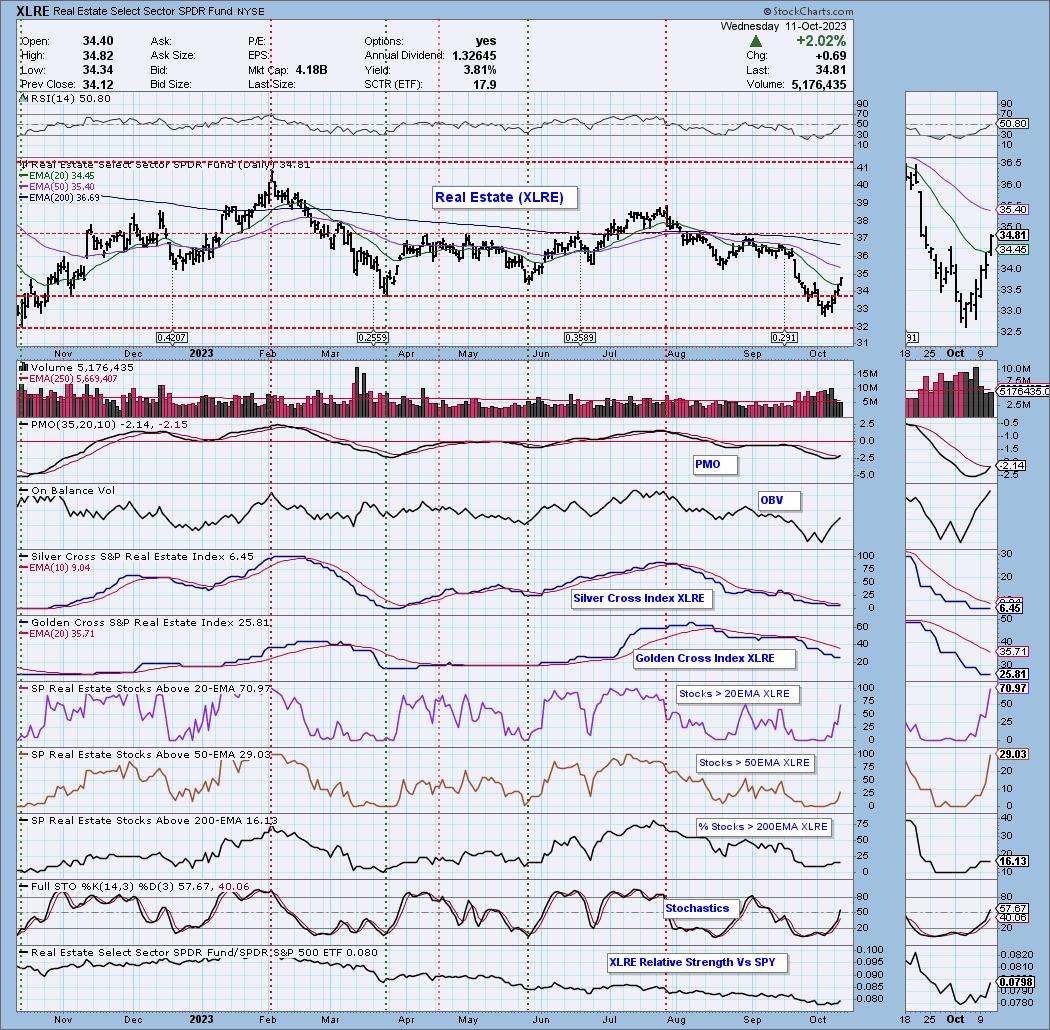The height and width of the screenshot is (1030, 1050).
Task: Click SP Real Estate Stocks Above 20-EMA legend
Action: coord(145,688)
